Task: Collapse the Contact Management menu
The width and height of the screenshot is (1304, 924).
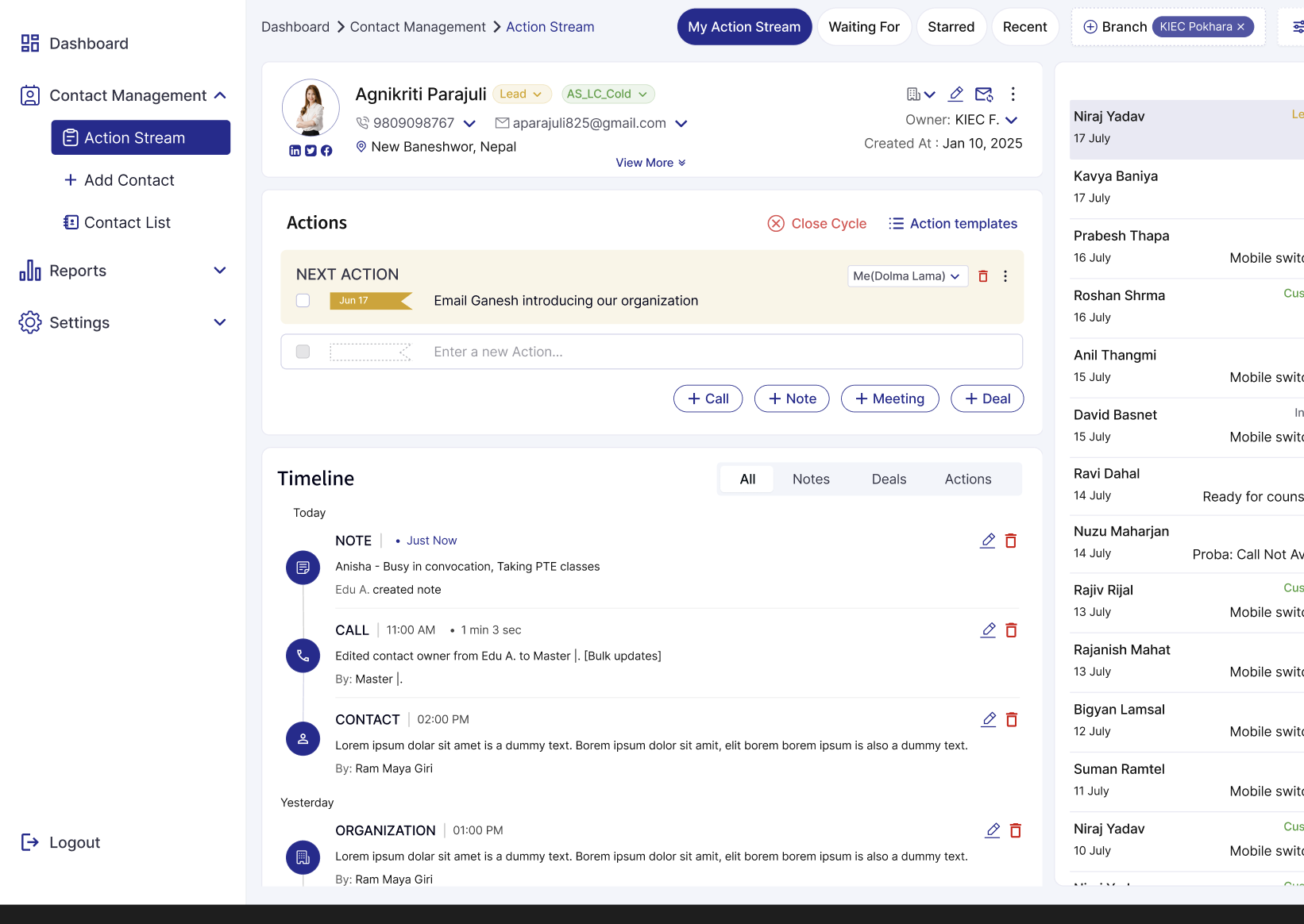Action: [221, 95]
